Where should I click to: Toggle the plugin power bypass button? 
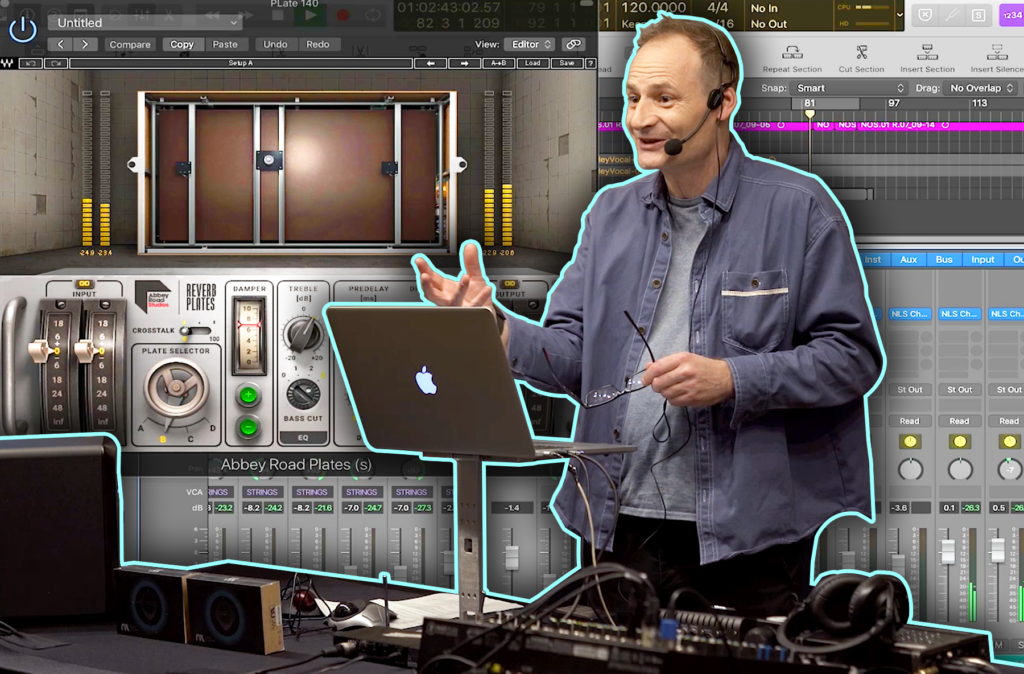[22, 29]
